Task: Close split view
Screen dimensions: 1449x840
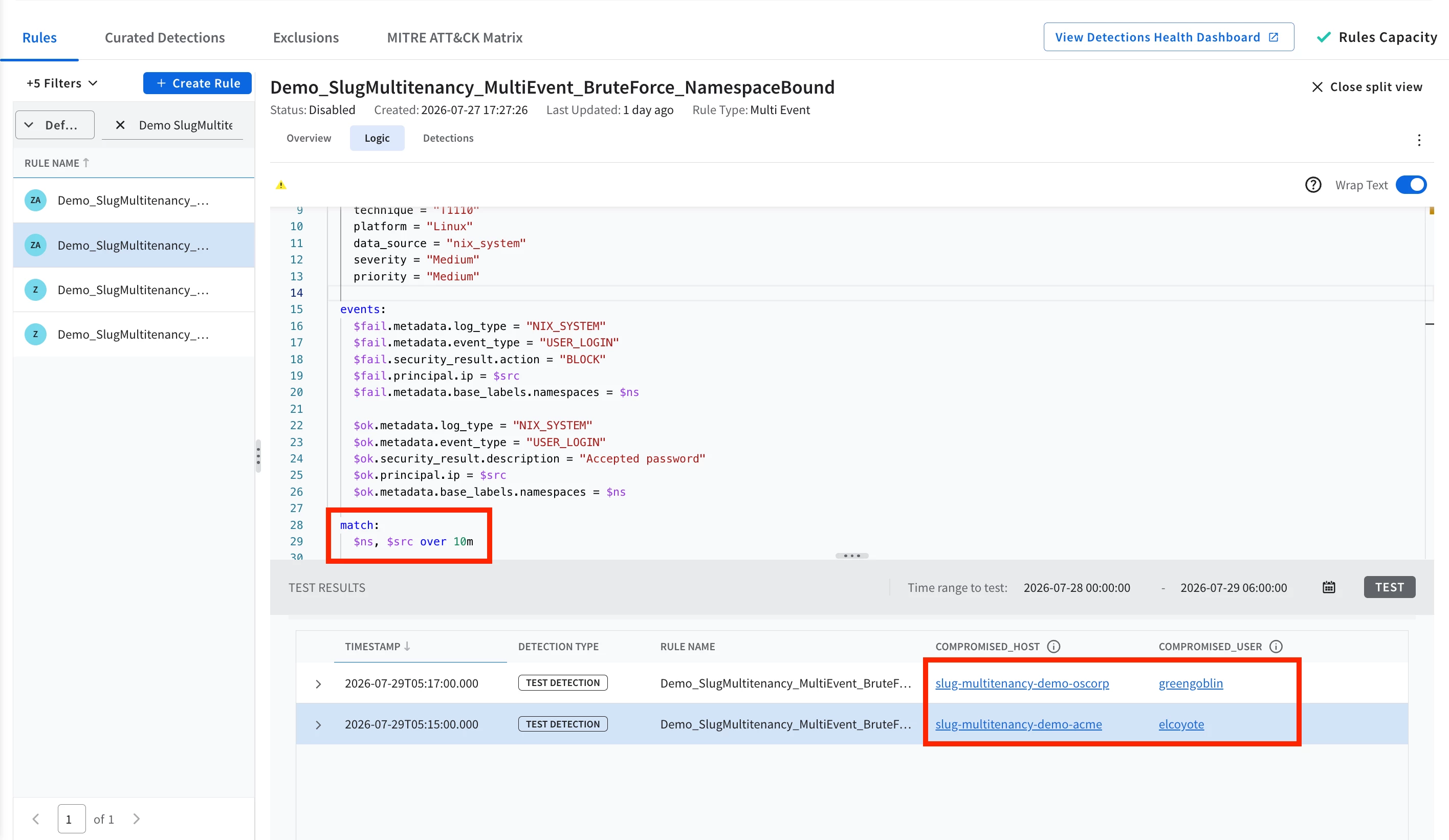Action: click(x=1367, y=87)
